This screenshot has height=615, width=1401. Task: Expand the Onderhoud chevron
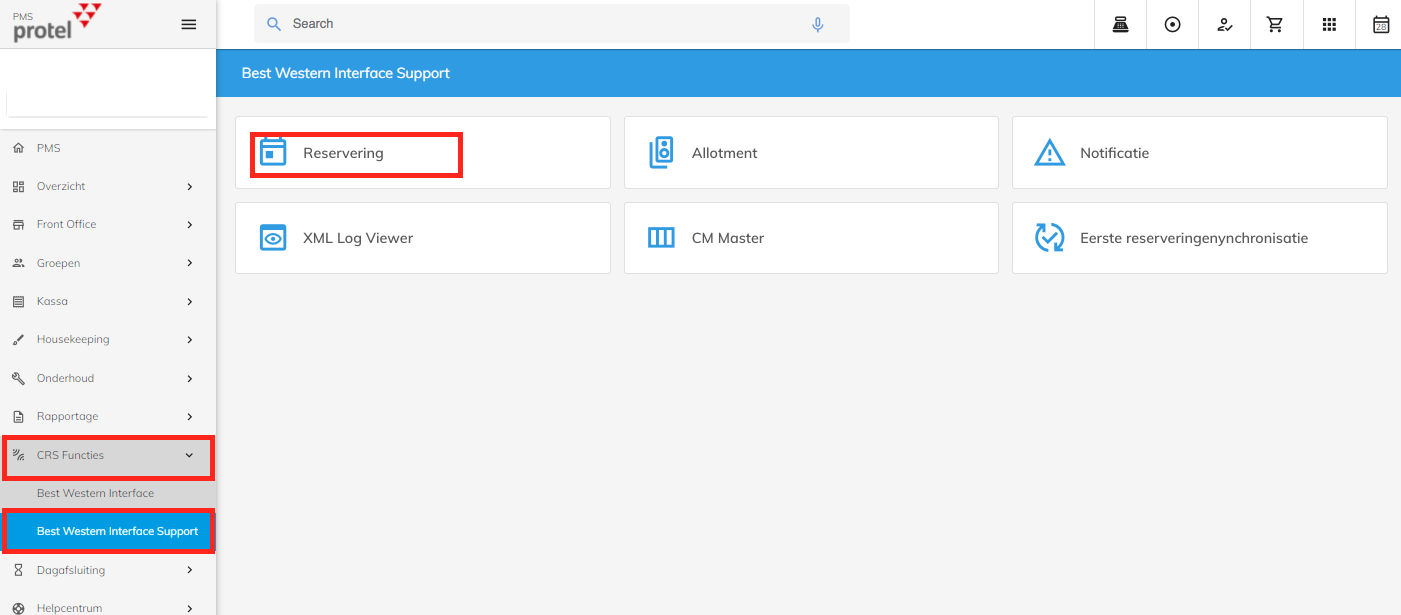click(x=190, y=378)
